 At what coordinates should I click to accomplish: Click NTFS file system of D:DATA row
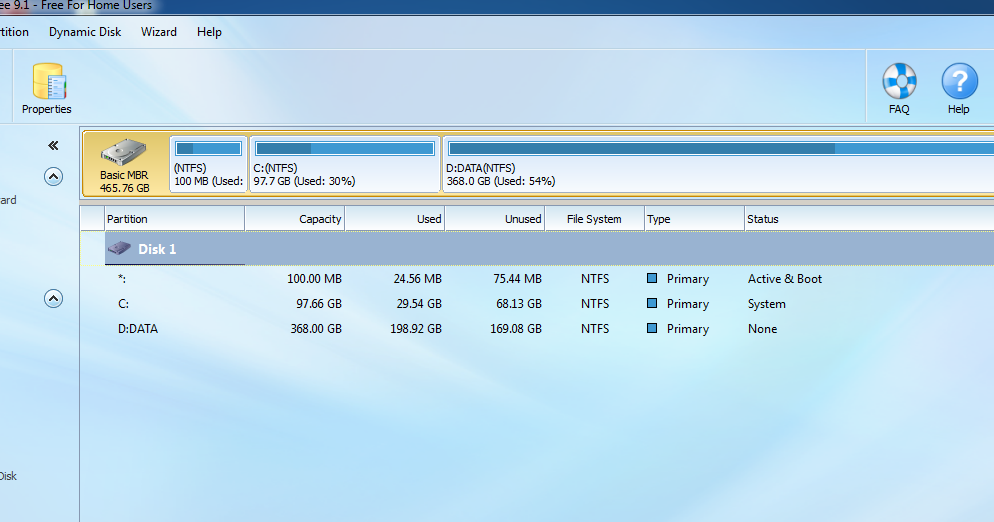click(595, 329)
